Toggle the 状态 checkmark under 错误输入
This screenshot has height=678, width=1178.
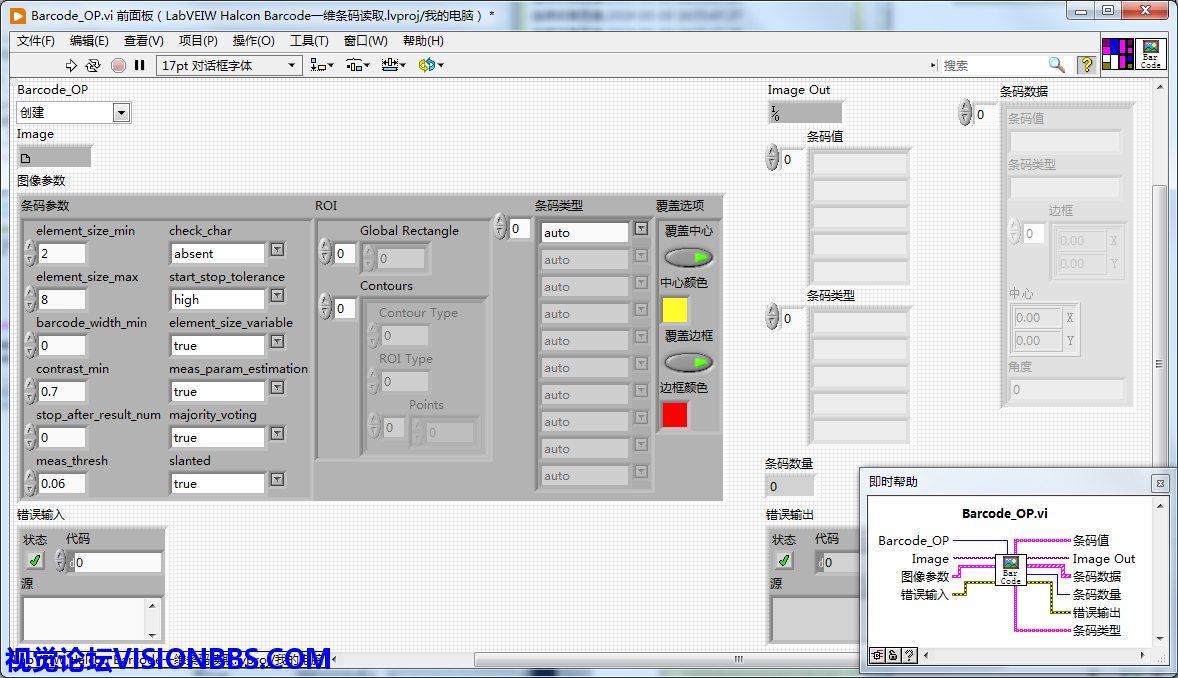(x=35, y=561)
